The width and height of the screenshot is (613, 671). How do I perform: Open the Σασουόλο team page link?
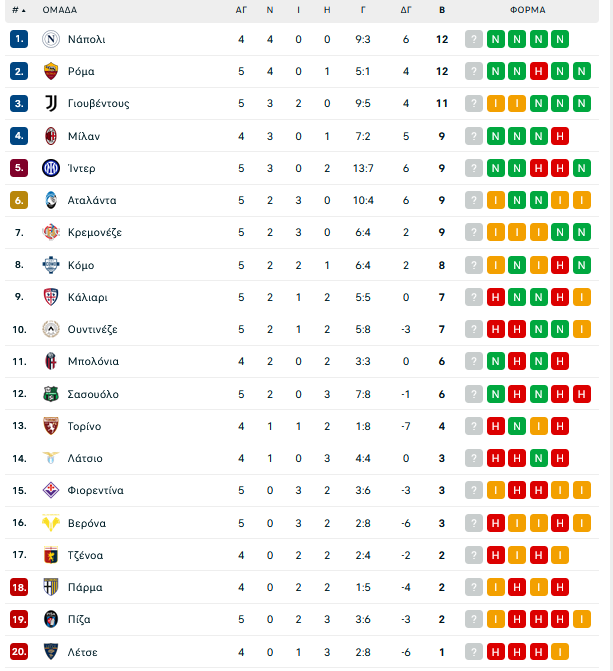93,394
